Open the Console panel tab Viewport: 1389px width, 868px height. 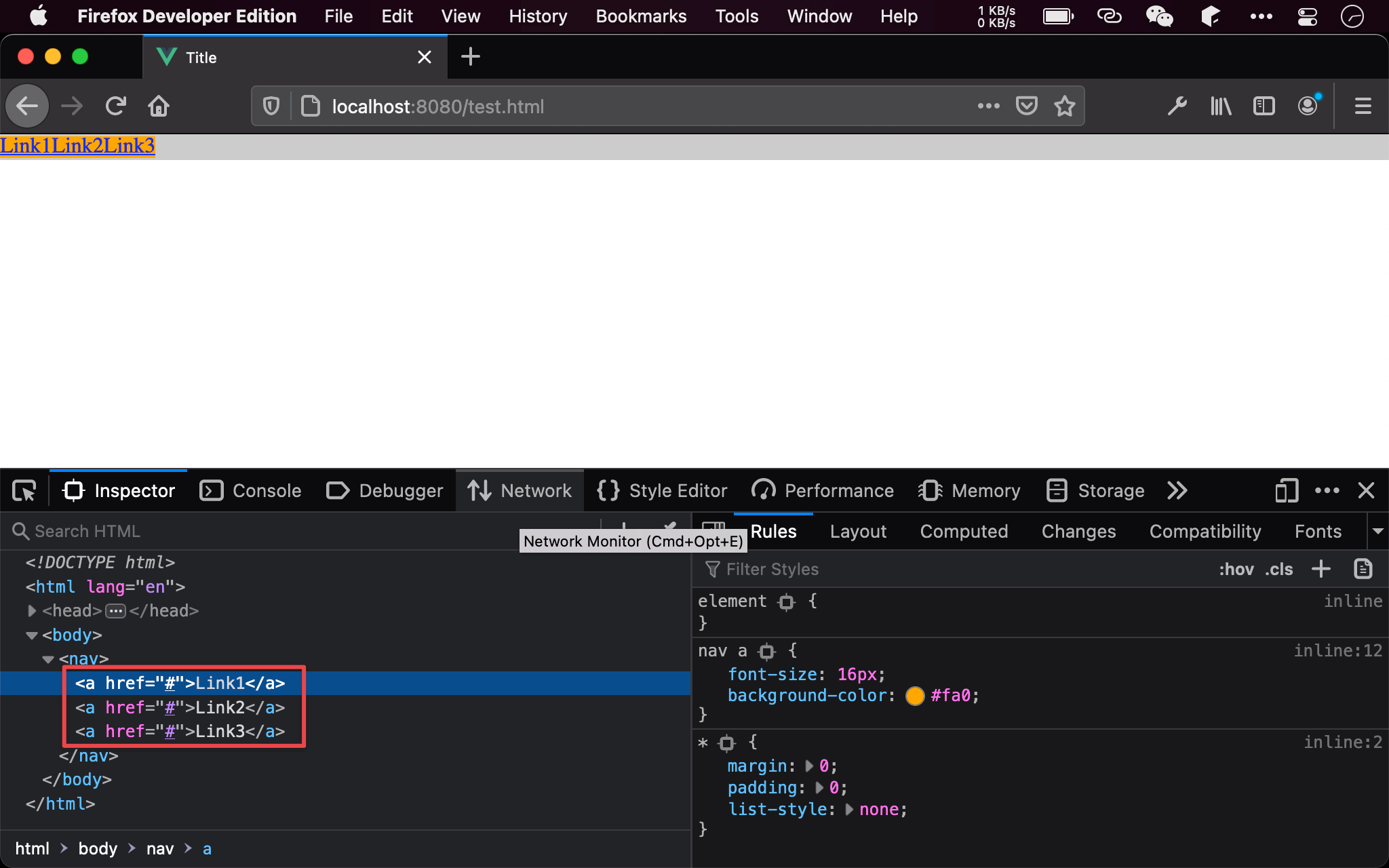[251, 490]
